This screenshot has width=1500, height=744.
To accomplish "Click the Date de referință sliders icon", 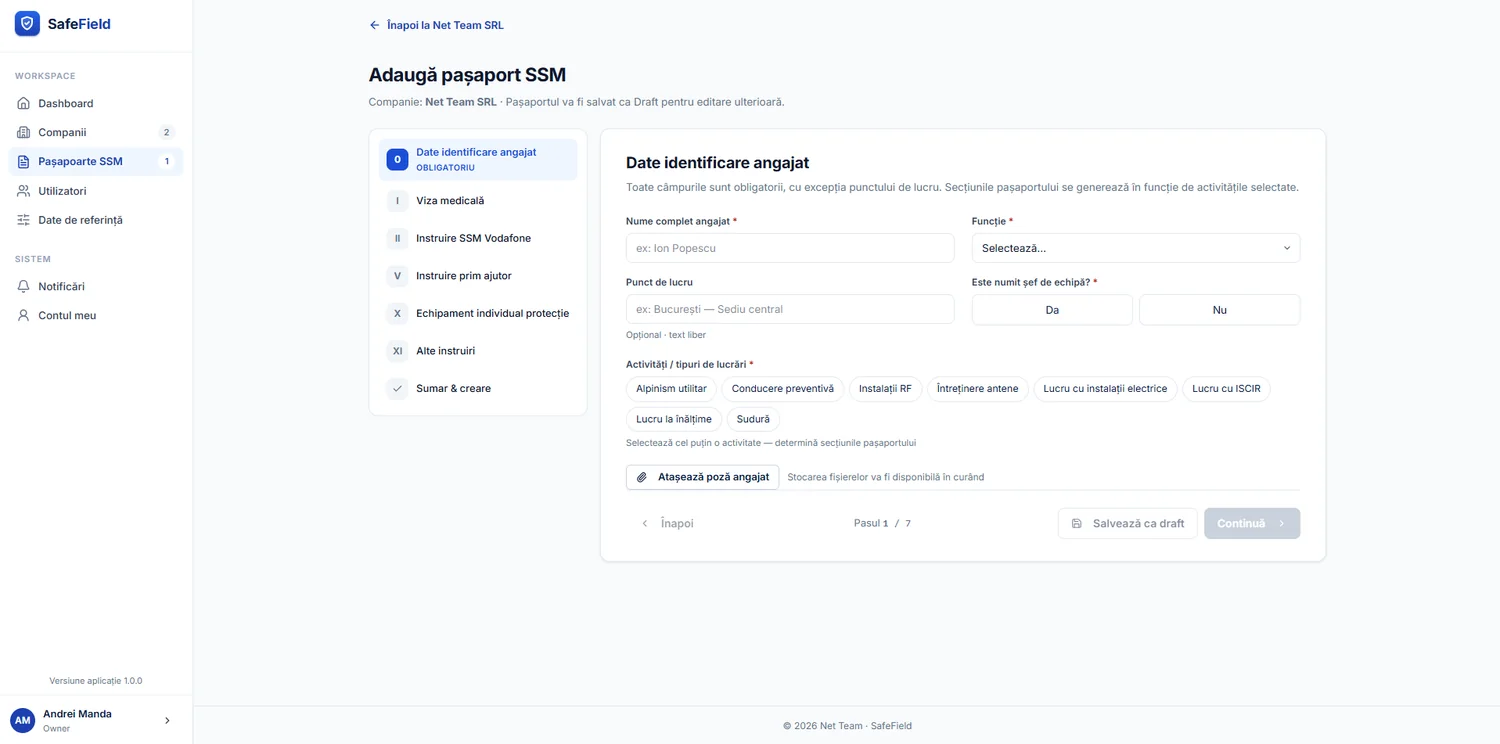I will [24, 220].
